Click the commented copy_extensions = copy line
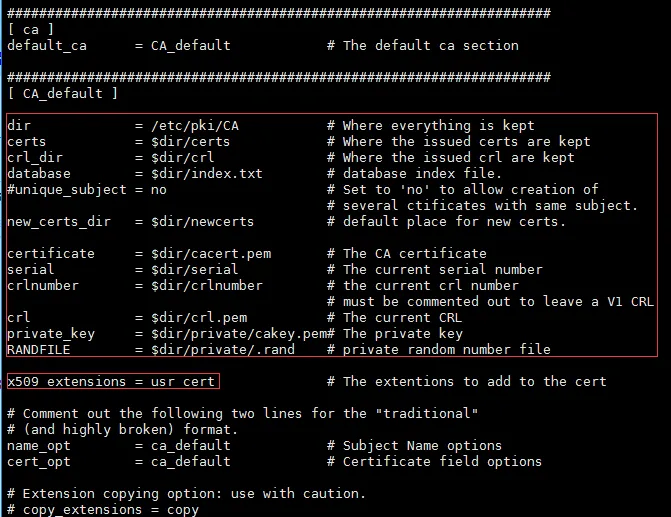This screenshot has height=517, width=671. point(103,510)
